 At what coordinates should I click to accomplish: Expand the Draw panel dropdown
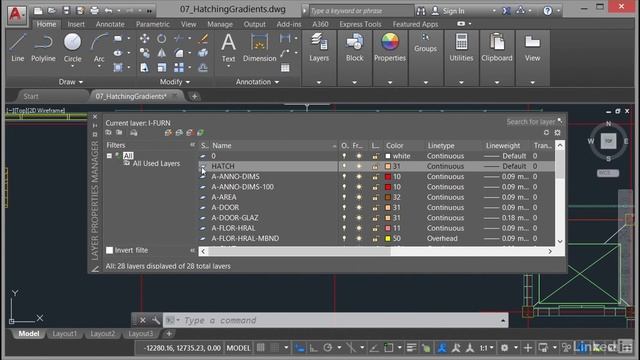coord(71,82)
